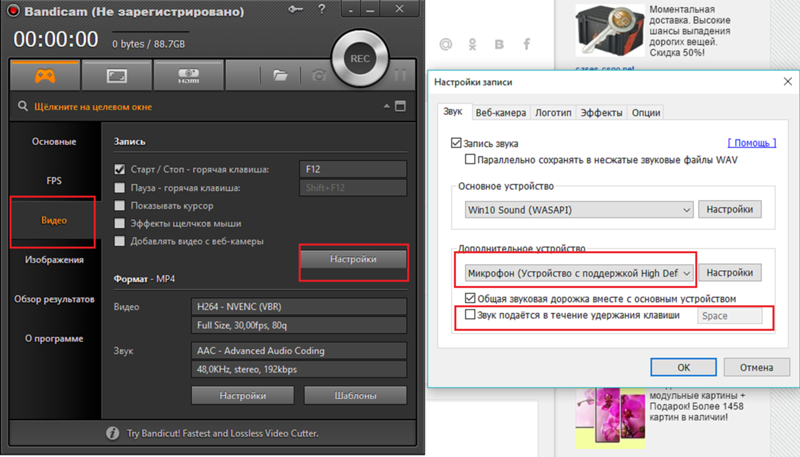This screenshot has width=800, height=457.
Task: Enable Пауза hotkey checkbox
Action: point(120,188)
